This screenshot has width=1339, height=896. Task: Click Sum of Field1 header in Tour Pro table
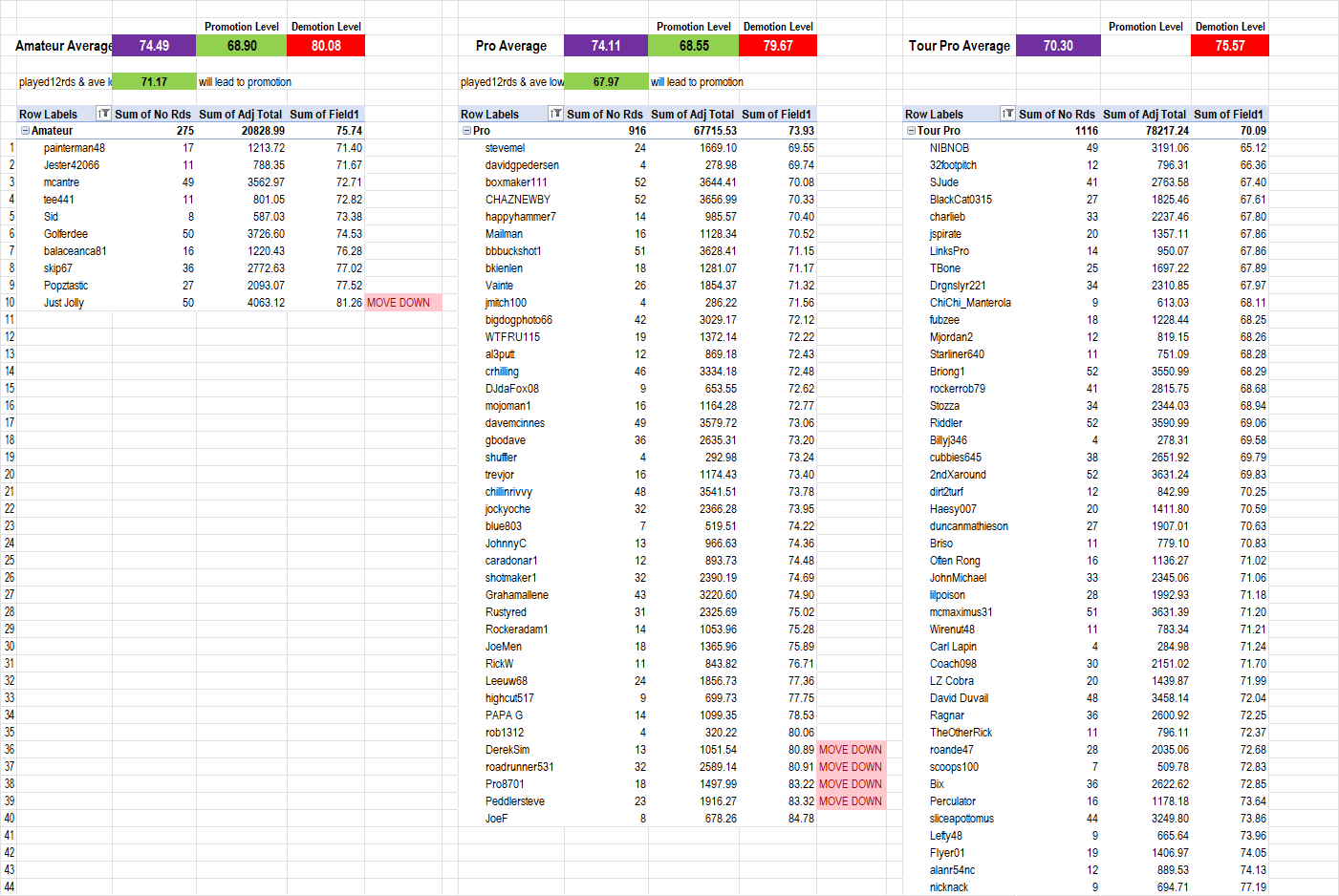1228,114
